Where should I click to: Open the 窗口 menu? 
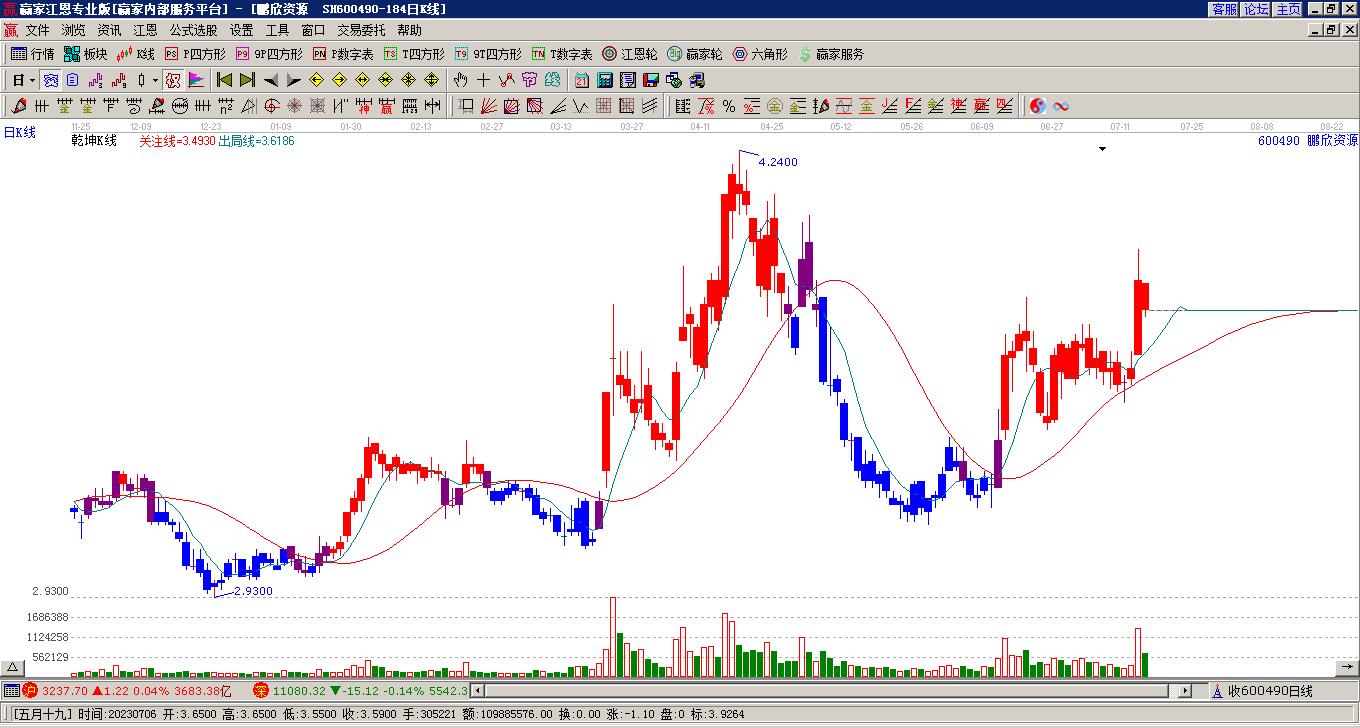click(x=313, y=30)
